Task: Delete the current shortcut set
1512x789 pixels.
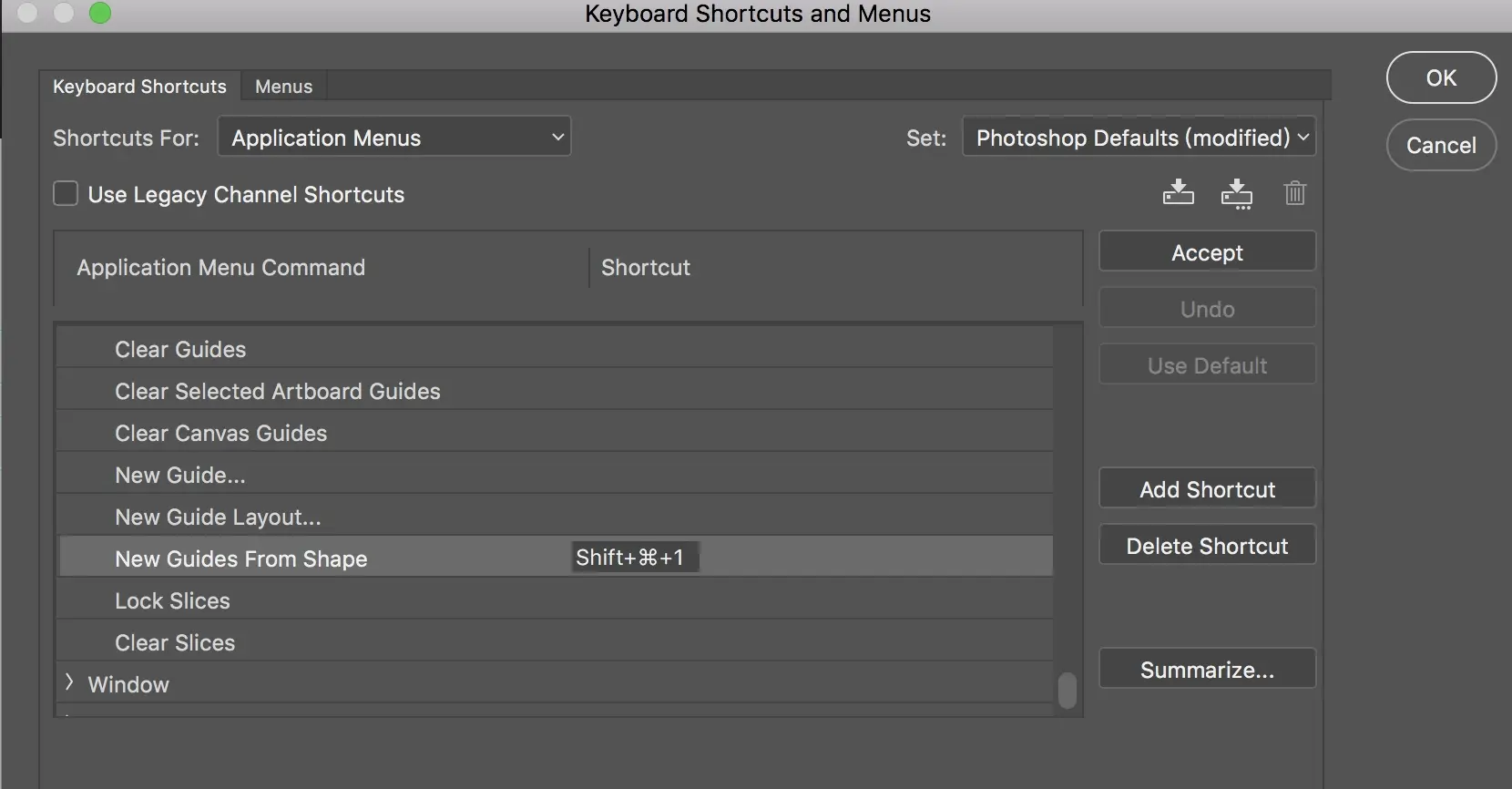Action: pos(1294,193)
